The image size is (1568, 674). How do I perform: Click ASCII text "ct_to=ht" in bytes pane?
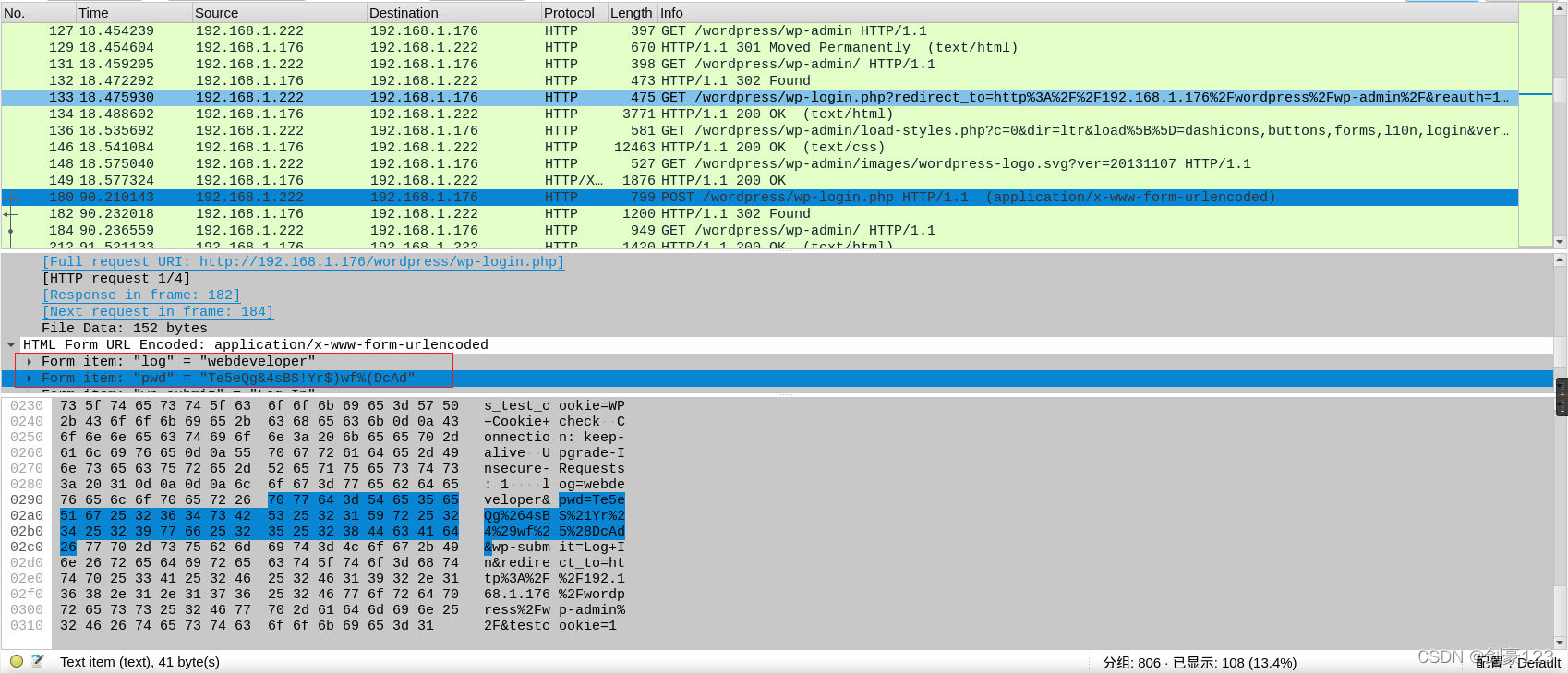(592, 563)
